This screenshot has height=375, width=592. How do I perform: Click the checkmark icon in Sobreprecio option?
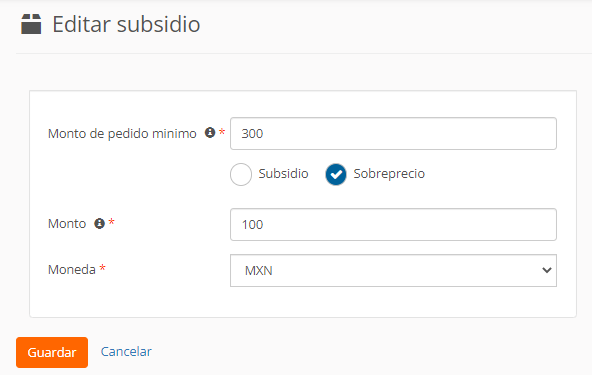point(336,175)
